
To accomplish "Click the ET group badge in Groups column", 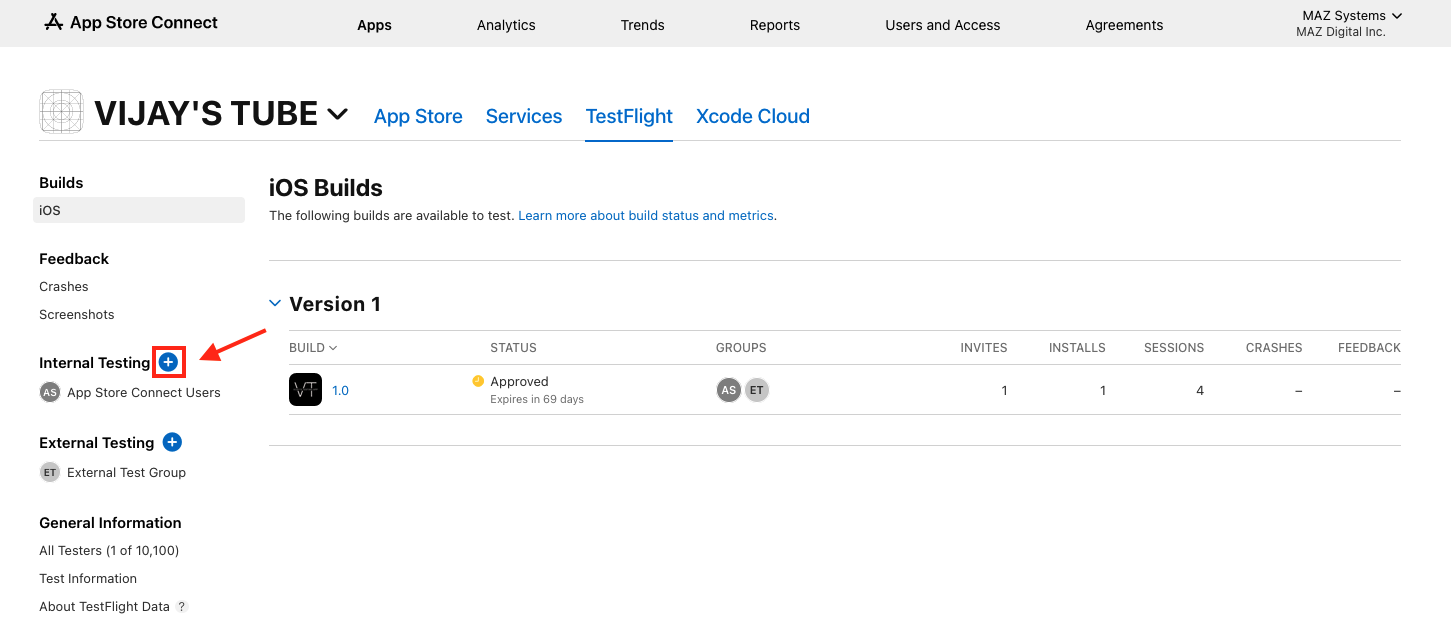I will (757, 390).
